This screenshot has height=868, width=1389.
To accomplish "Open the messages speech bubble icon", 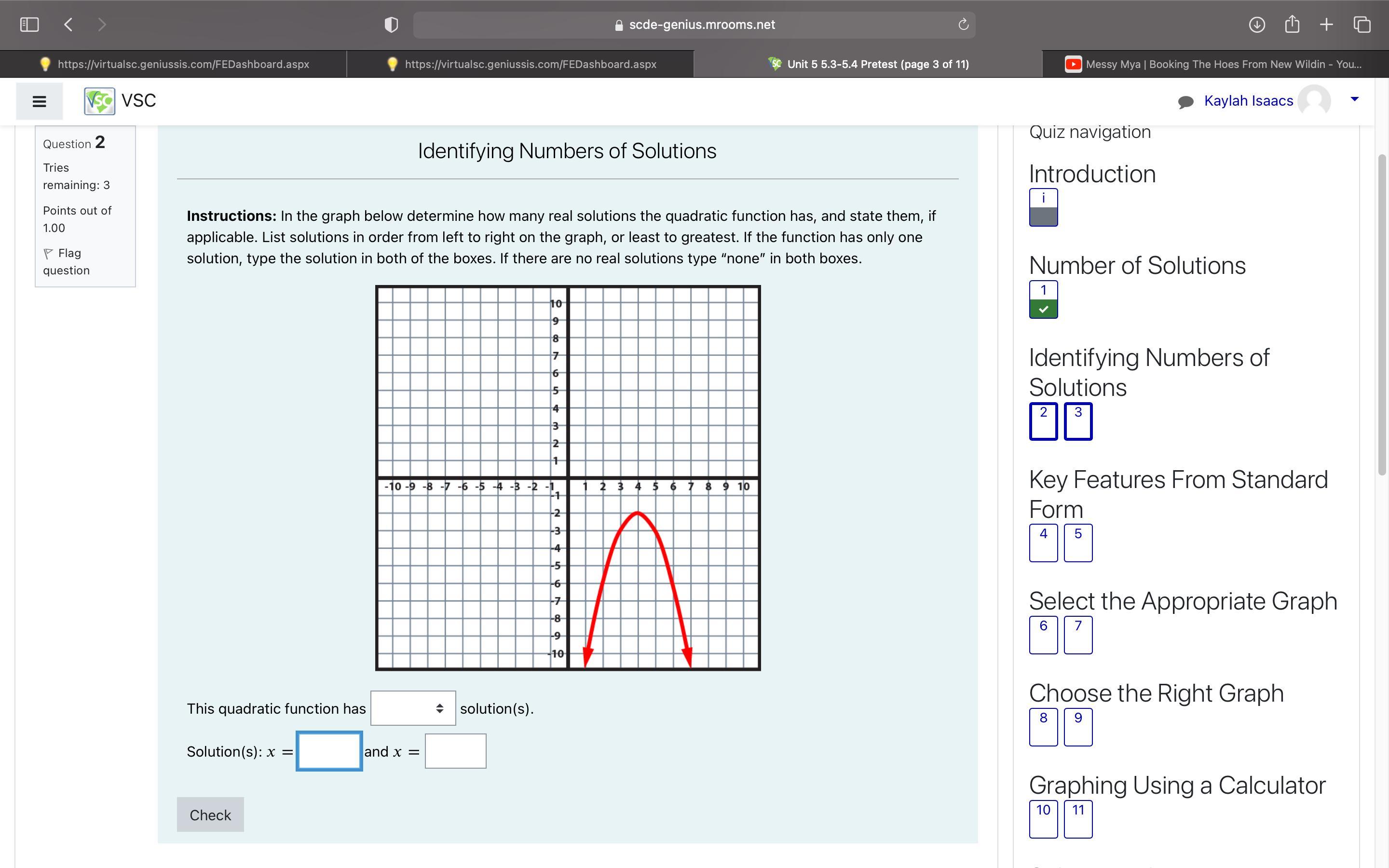I will [1185, 102].
